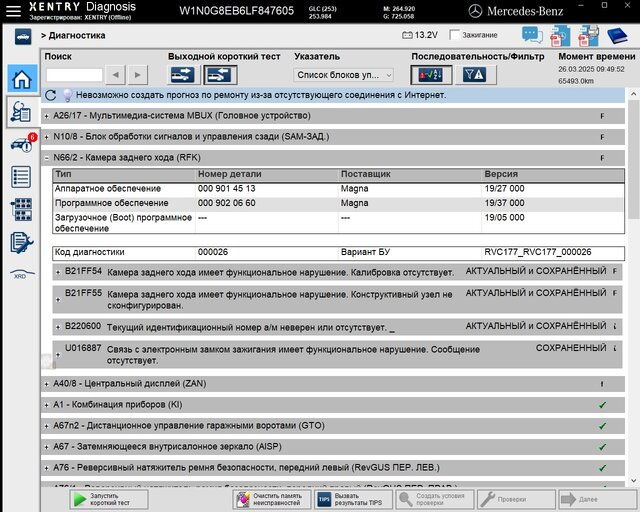Expand fault code B21FF54 details

point(58,272)
